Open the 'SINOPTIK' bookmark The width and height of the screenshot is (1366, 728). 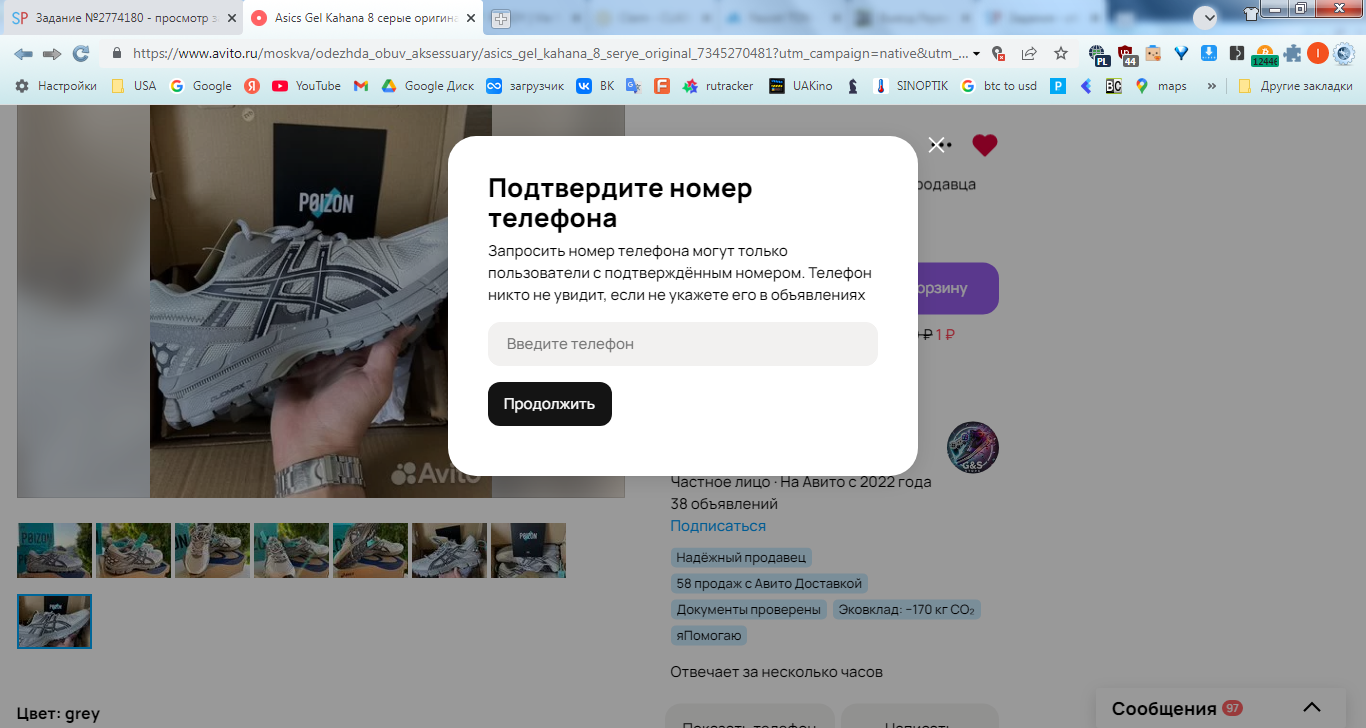click(x=910, y=86)
